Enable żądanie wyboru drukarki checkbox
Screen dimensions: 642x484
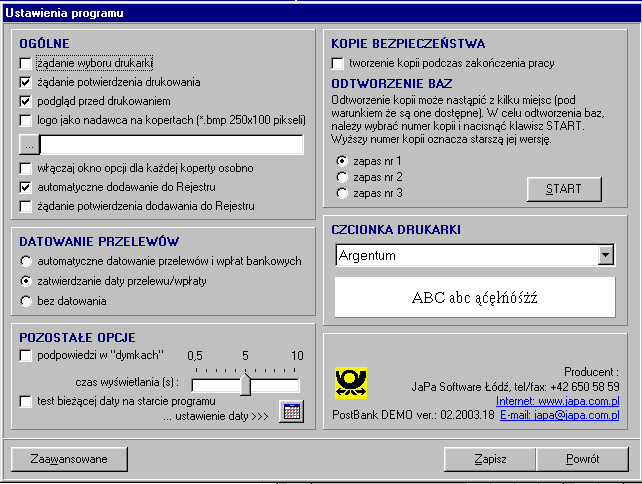[x=27, y=62]
